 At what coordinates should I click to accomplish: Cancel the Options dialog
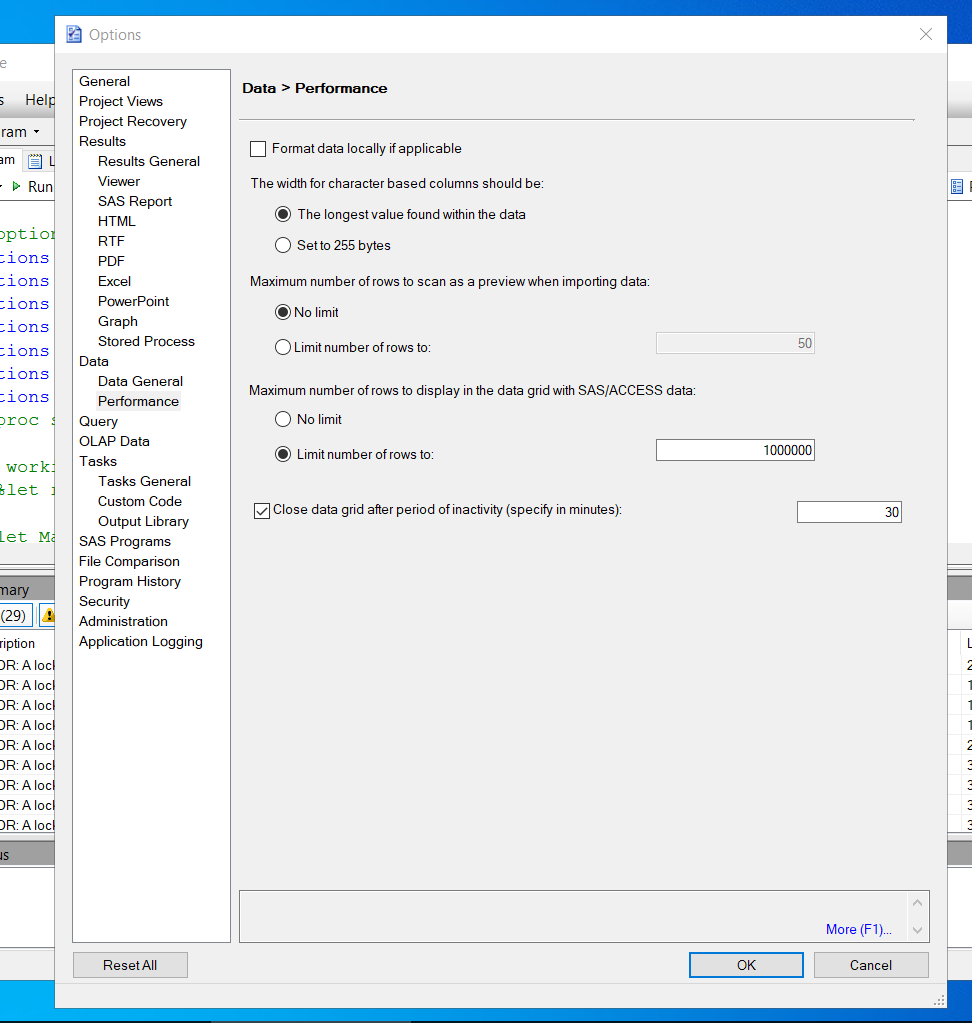point(871,965)
